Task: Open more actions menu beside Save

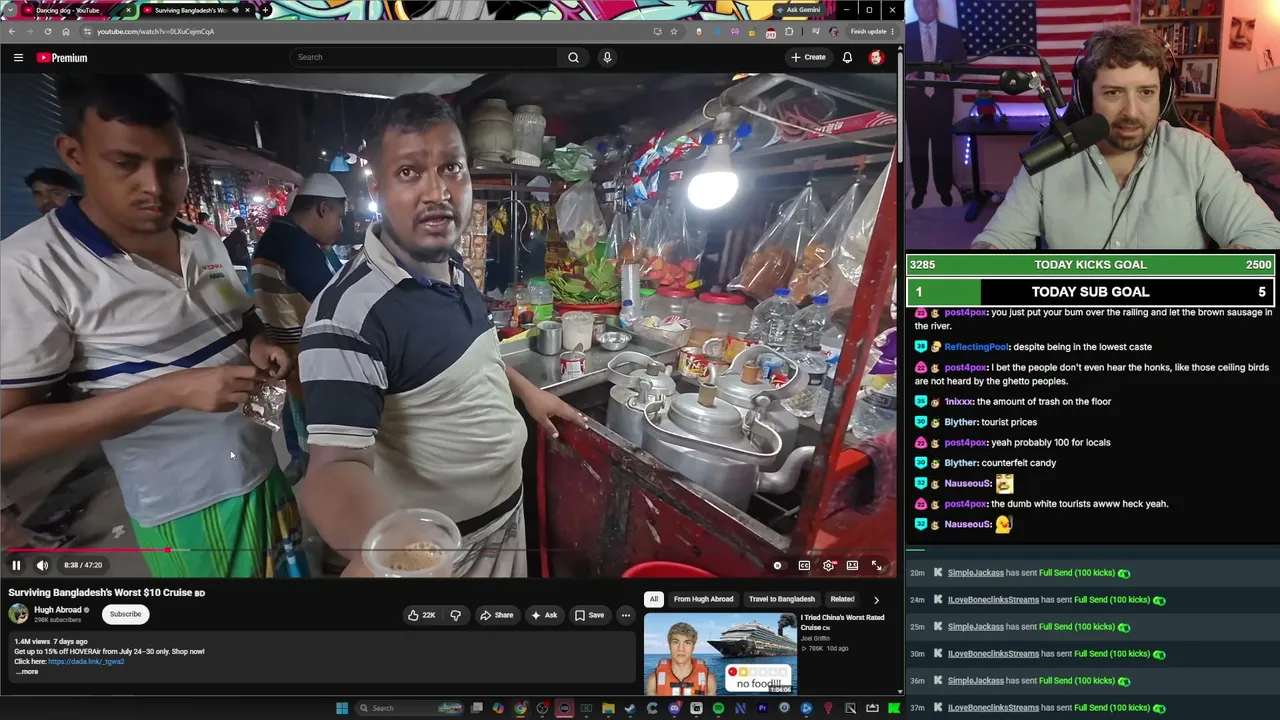Action: (x=626, y=615)
